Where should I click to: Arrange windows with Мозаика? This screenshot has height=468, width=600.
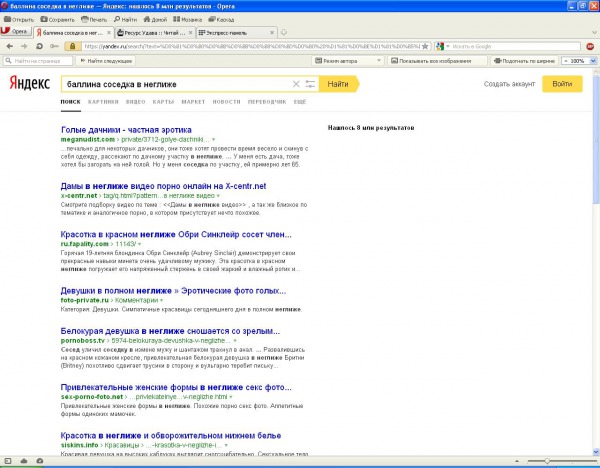click(x=188, y=19)
